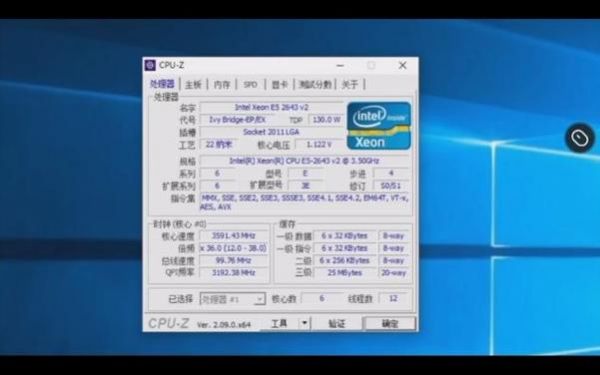This screenshot has width=600, height=375.
Task: Click the QPI frequency value 3192.38 MHz
Action: 233,272
